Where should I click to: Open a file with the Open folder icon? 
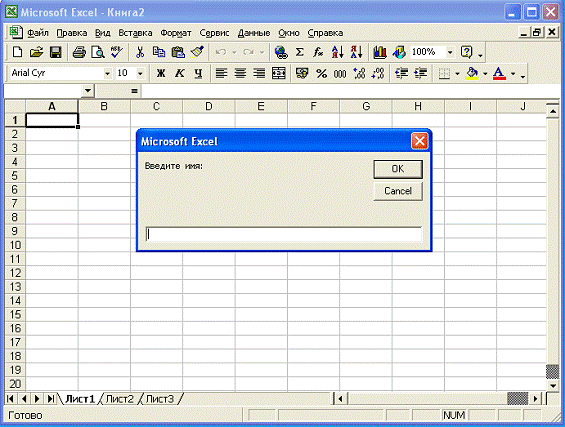36,52
